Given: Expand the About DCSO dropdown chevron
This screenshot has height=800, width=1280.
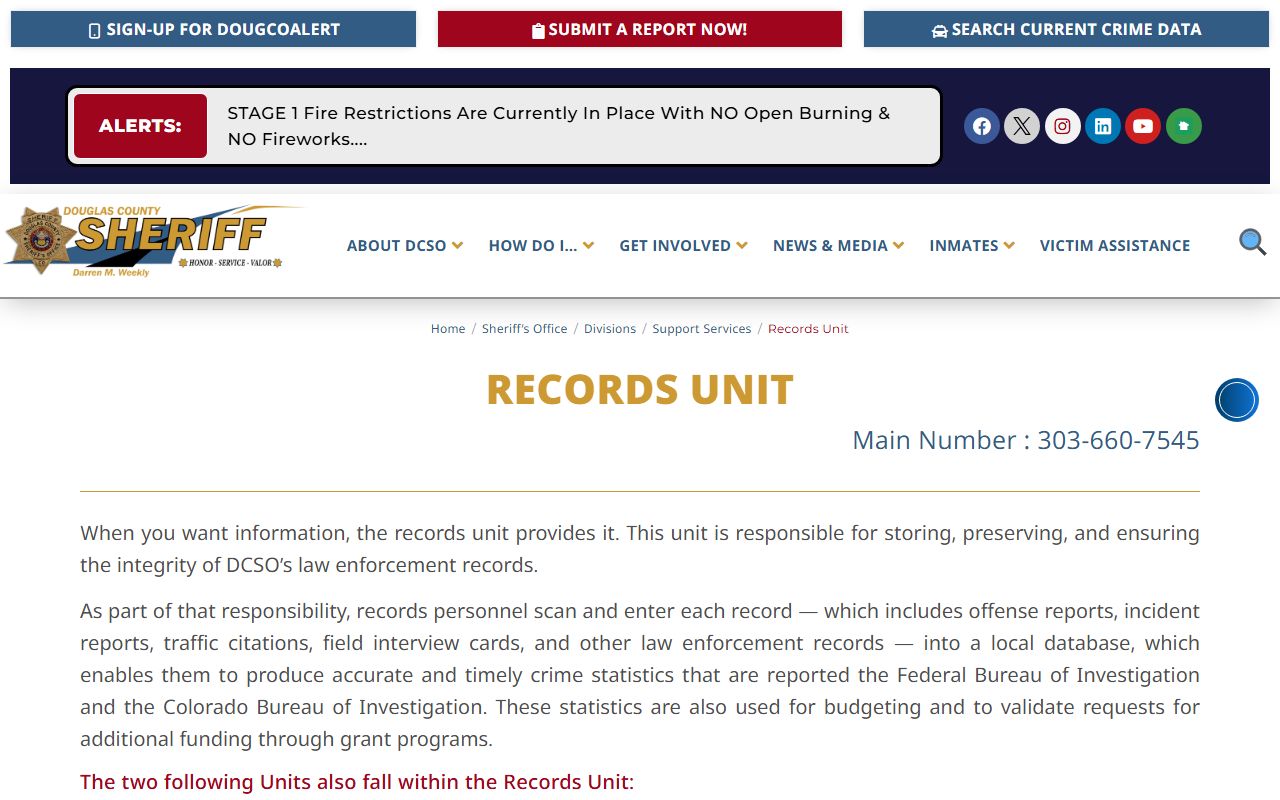Looking at the screenshot, I should 457,245.
